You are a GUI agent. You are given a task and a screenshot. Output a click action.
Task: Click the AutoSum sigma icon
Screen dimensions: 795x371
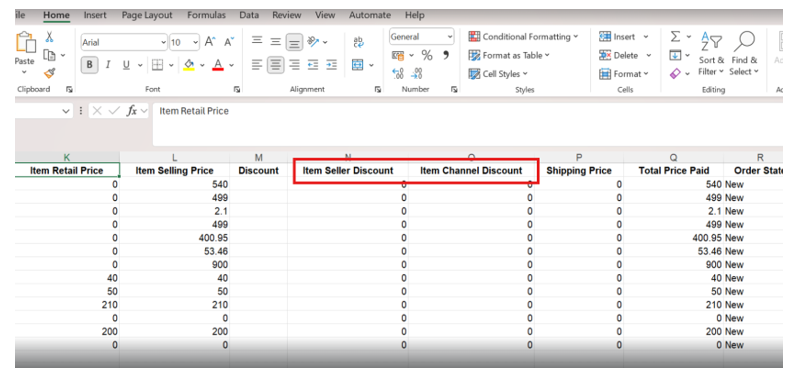pos(675,36)
